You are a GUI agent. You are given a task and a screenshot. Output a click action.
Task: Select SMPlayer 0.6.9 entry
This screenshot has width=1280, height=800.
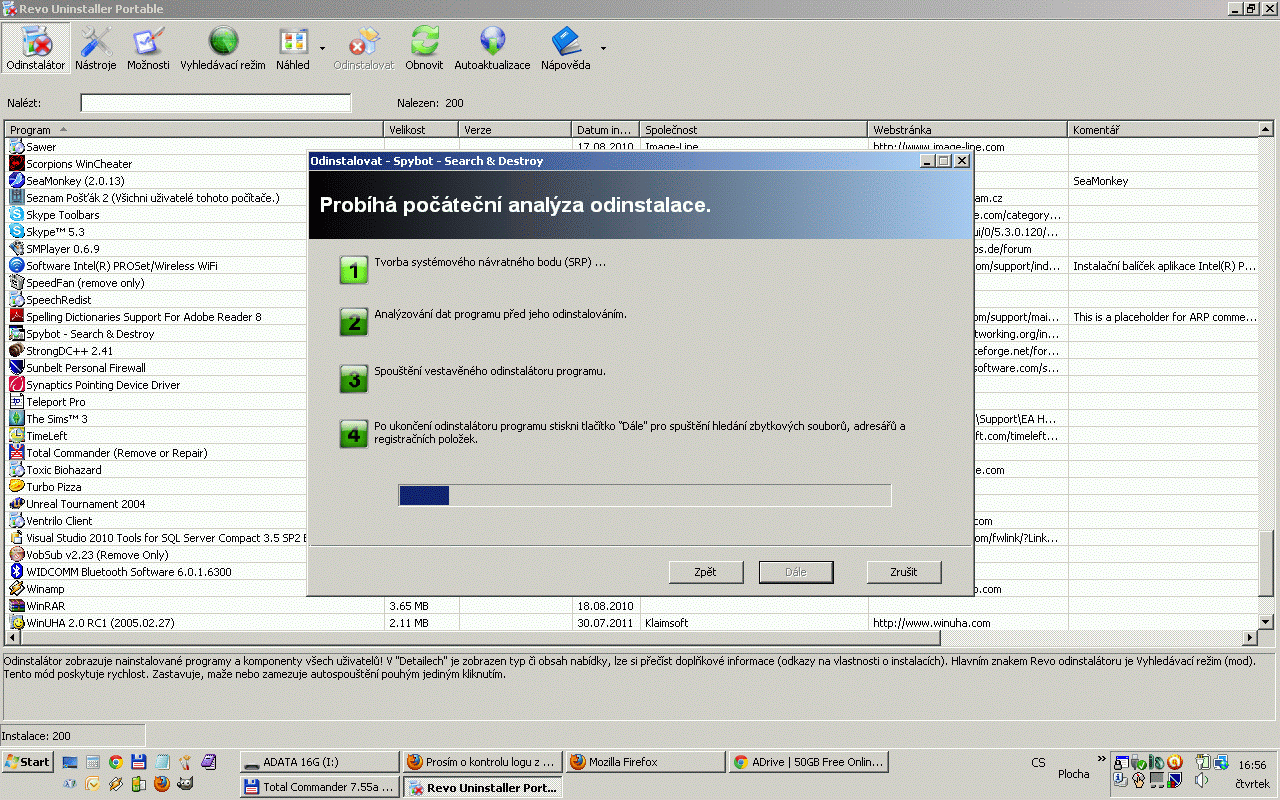click(x=63, y=249)
